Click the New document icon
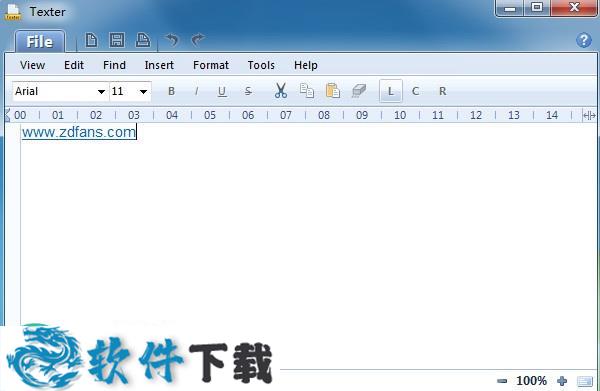This screenshot has width=600, height=391. coord(91,40)
